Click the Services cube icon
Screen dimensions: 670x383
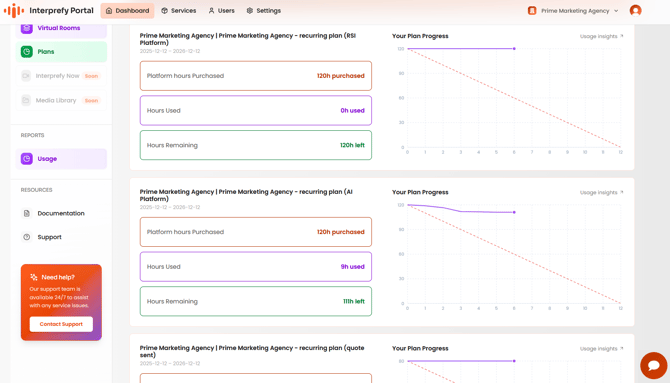point(165,11)
